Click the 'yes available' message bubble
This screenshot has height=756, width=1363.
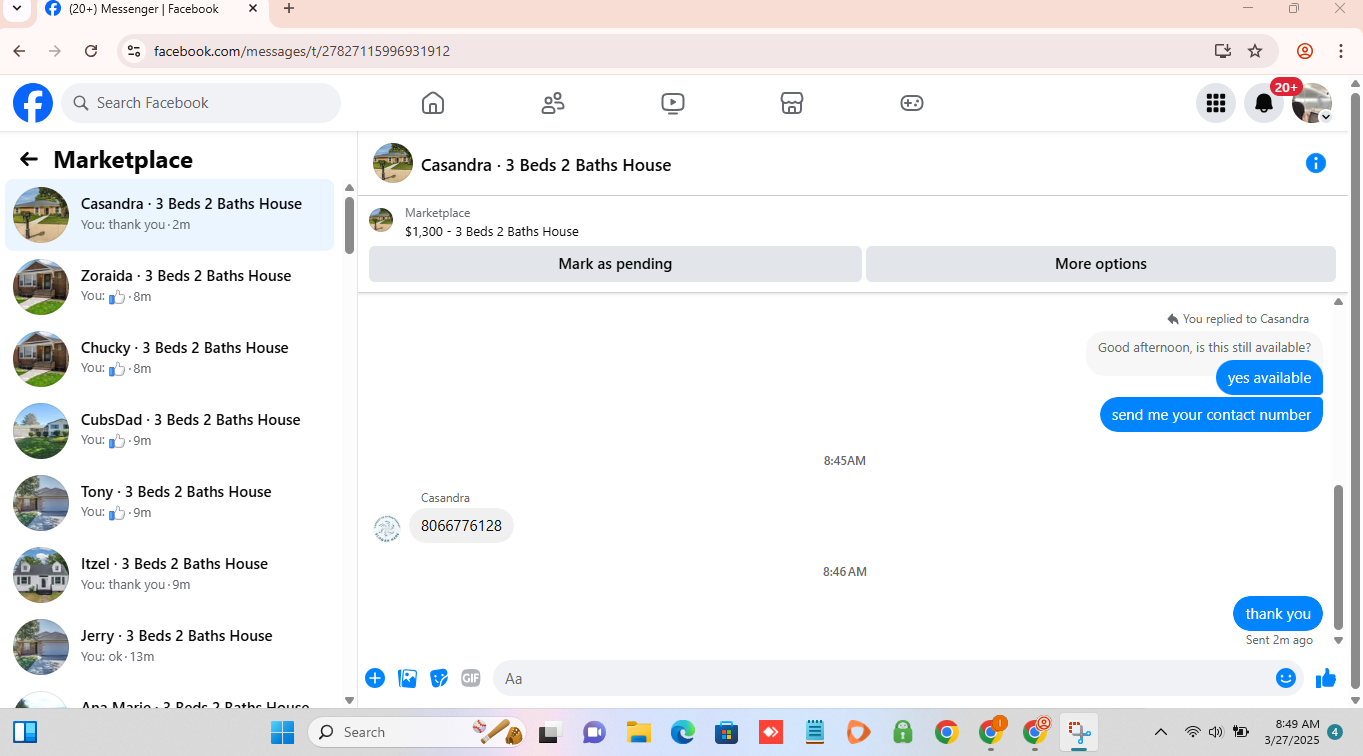[1270, 378]
